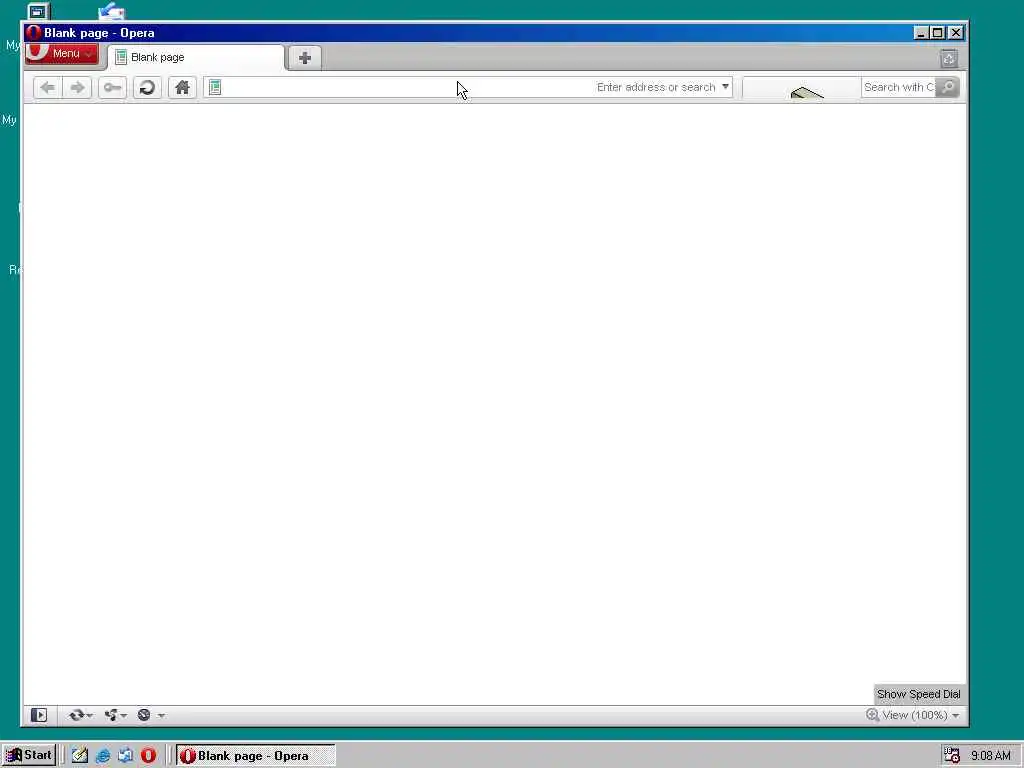The height and width of the screenshot is (768, 1024).
Task: Open the password wand key button
Action: point(112,88)
